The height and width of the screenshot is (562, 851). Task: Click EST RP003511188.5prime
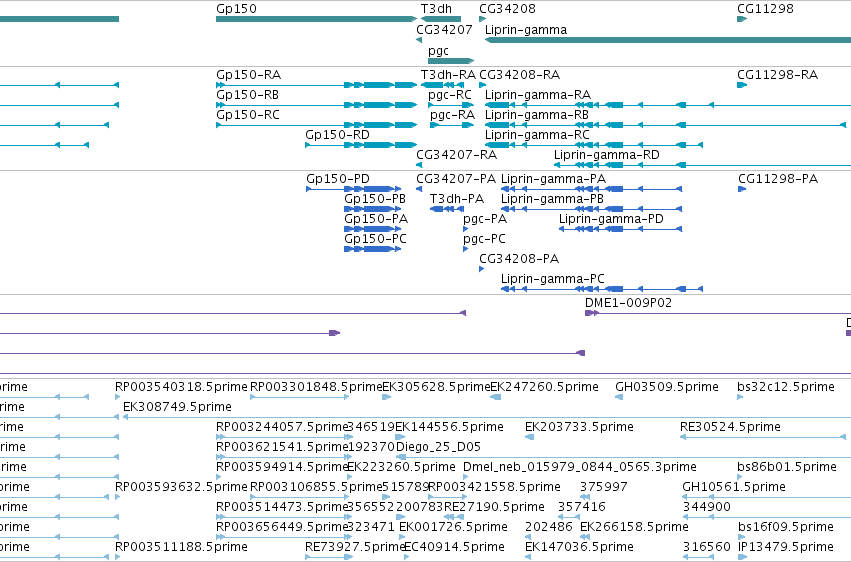(181, 548)
